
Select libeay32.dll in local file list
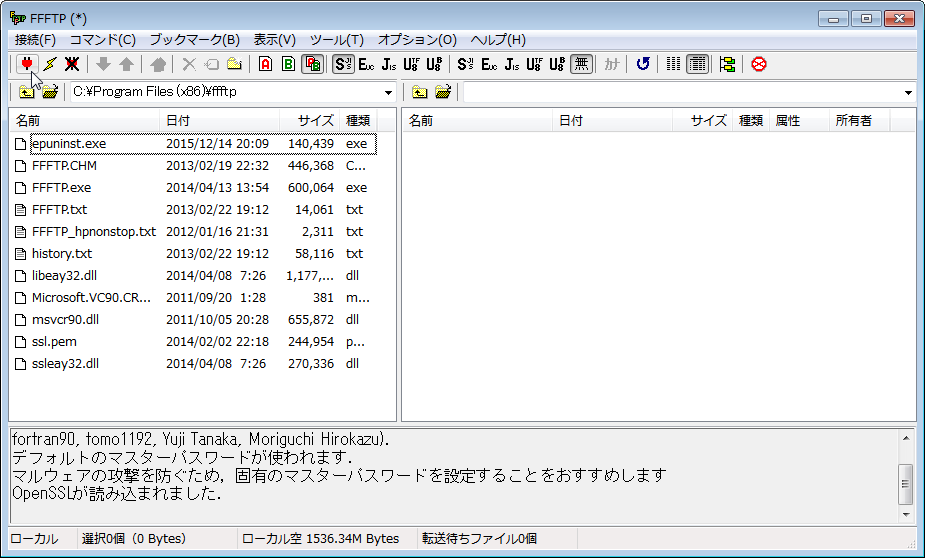coord(64,275)
